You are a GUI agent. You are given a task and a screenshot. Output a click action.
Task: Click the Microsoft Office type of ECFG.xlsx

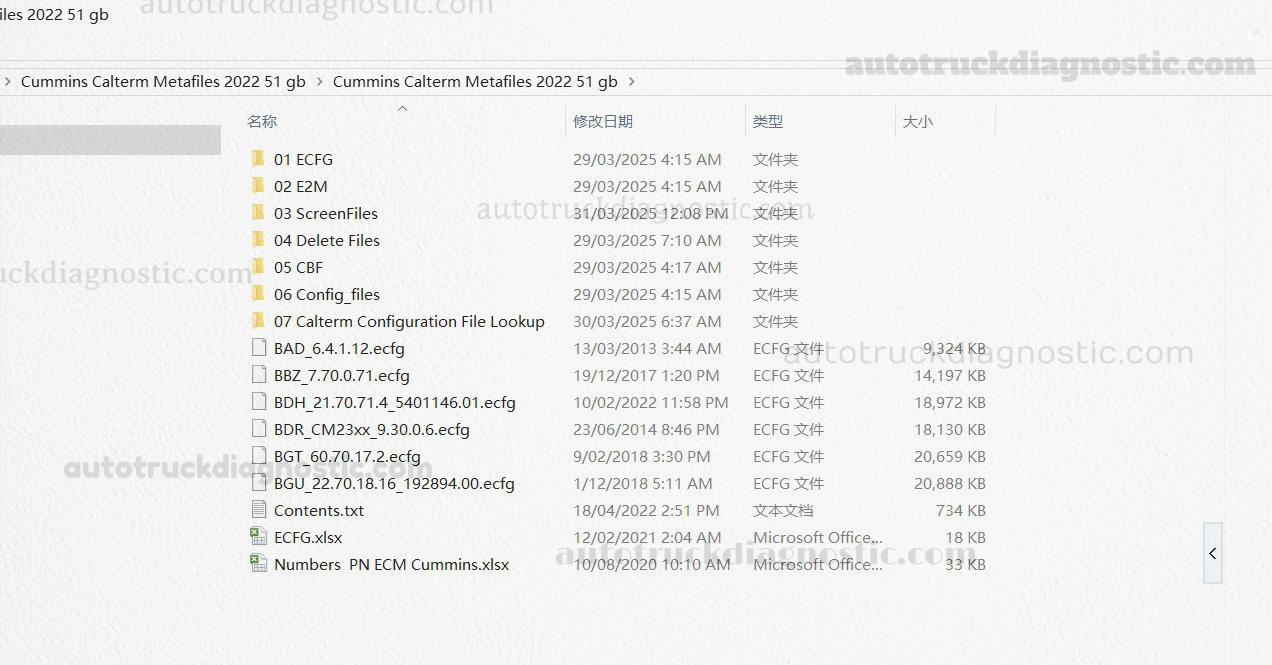click(818, 537)
